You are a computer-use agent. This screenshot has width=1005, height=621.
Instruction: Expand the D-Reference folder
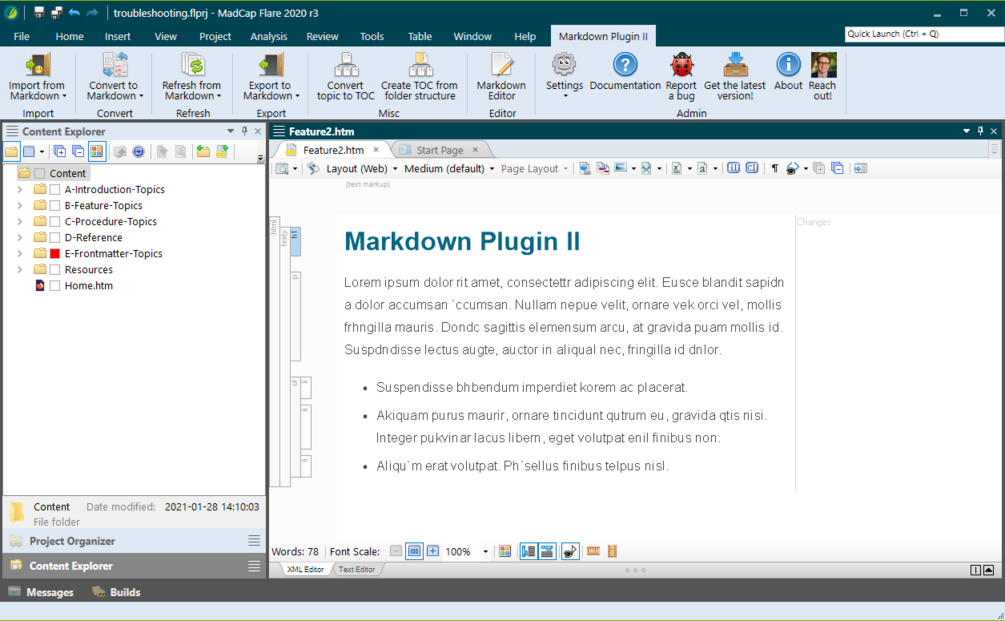pyautogui.click(x=19, y=238)
